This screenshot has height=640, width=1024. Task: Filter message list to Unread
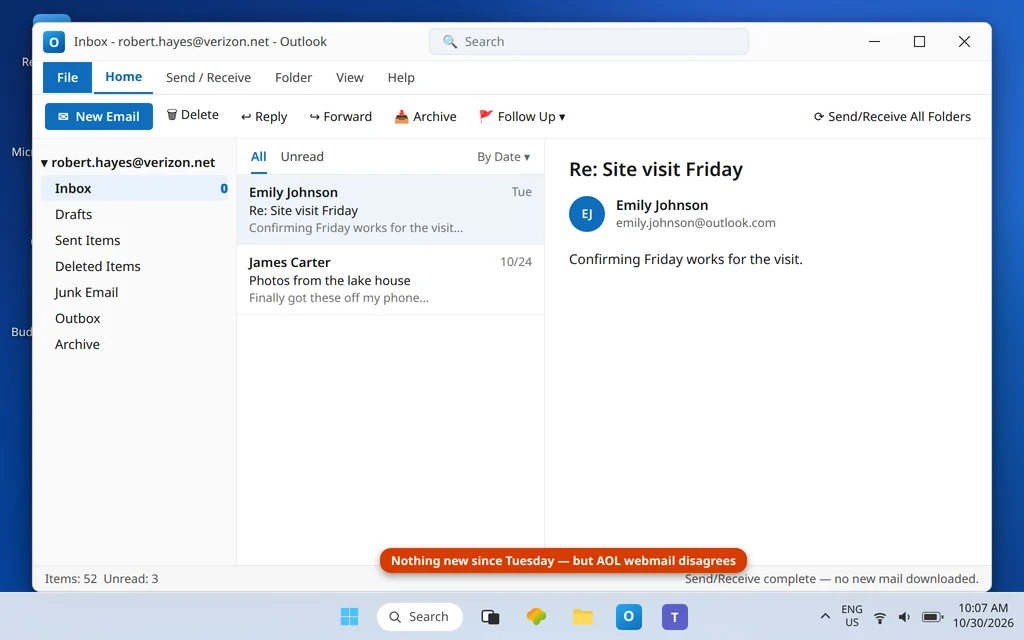[302, 157]
